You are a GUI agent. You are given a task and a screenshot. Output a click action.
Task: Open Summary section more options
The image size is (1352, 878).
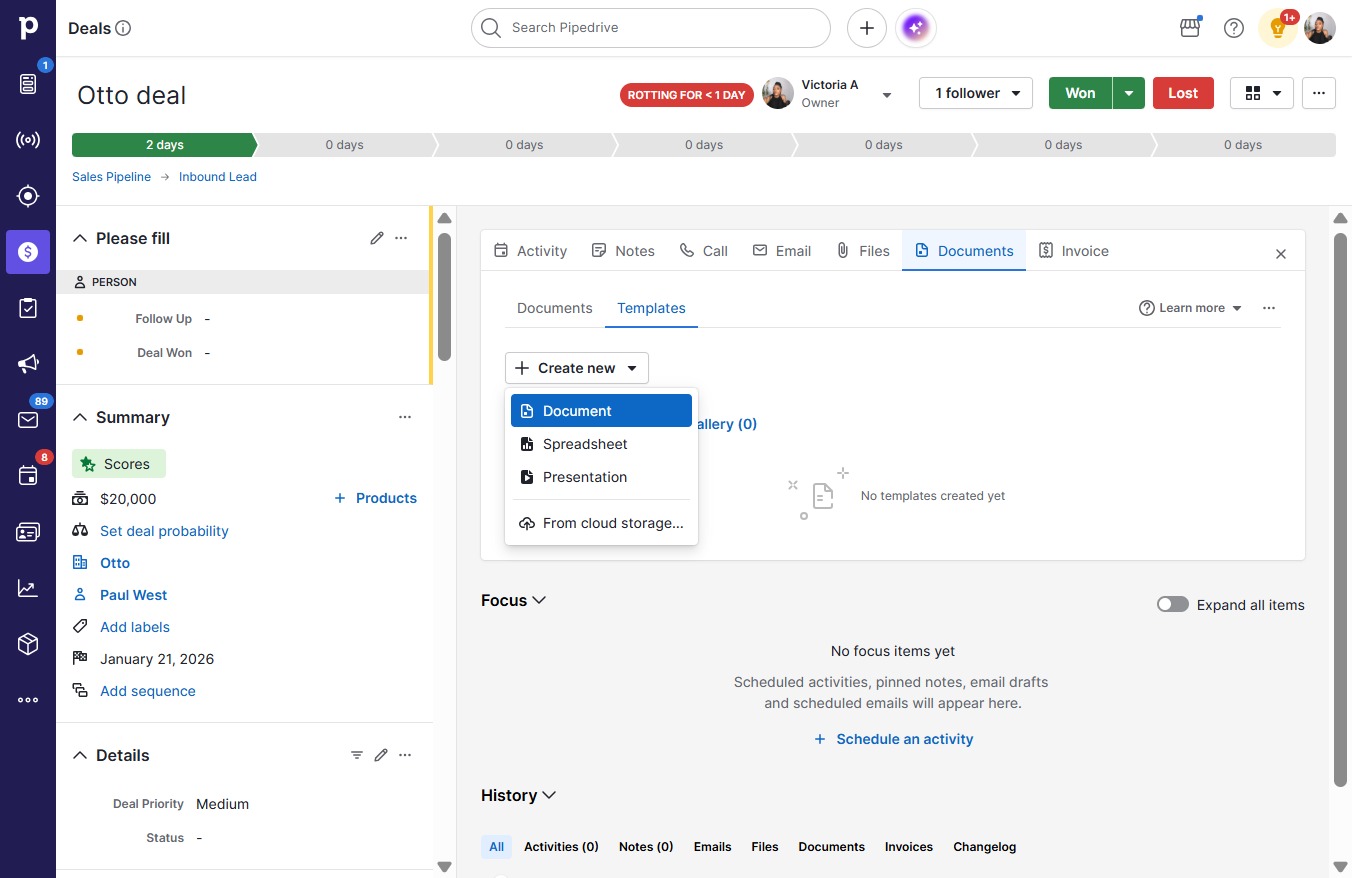pyautogui.click(x=405, y=417)
